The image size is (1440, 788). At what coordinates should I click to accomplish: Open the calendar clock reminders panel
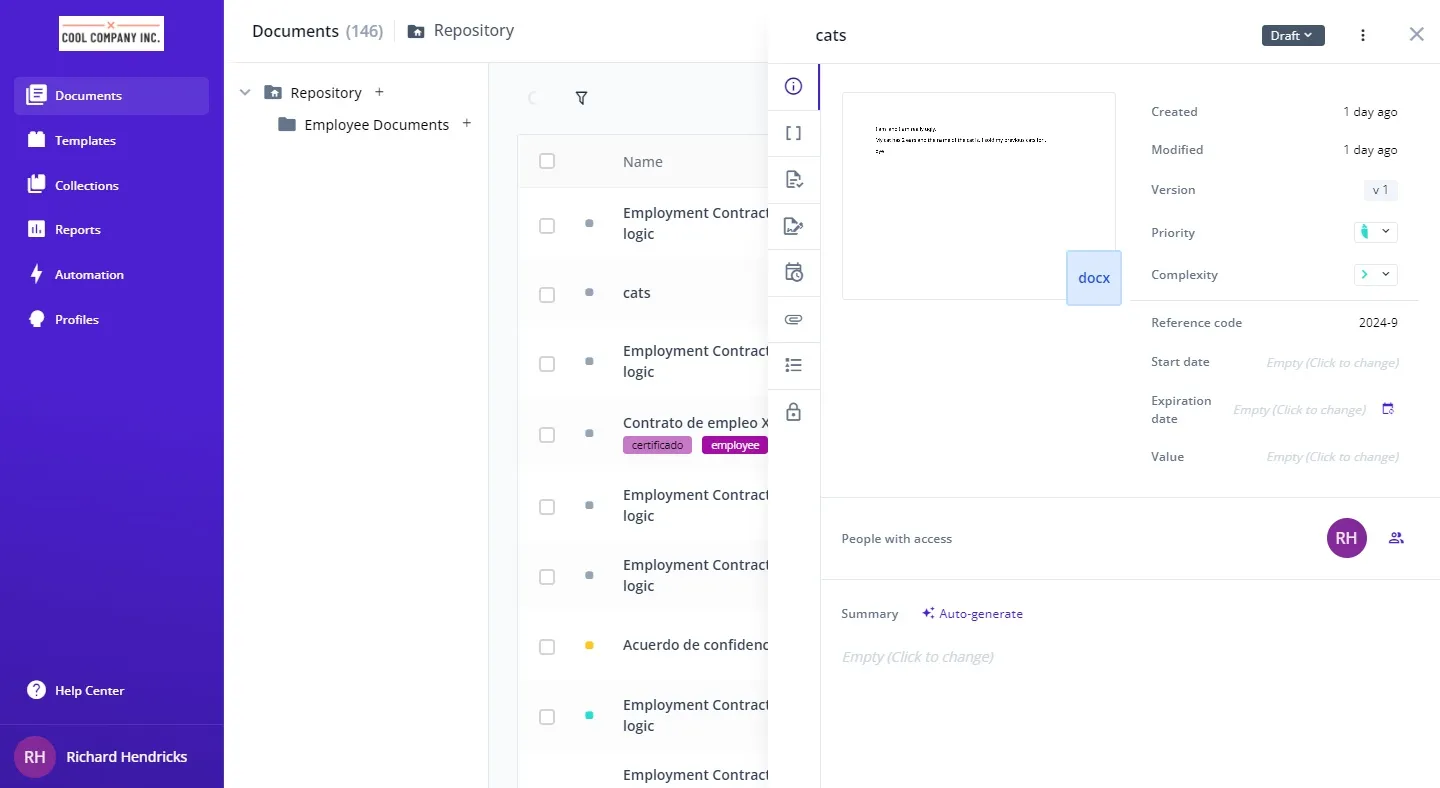[794, 273]
